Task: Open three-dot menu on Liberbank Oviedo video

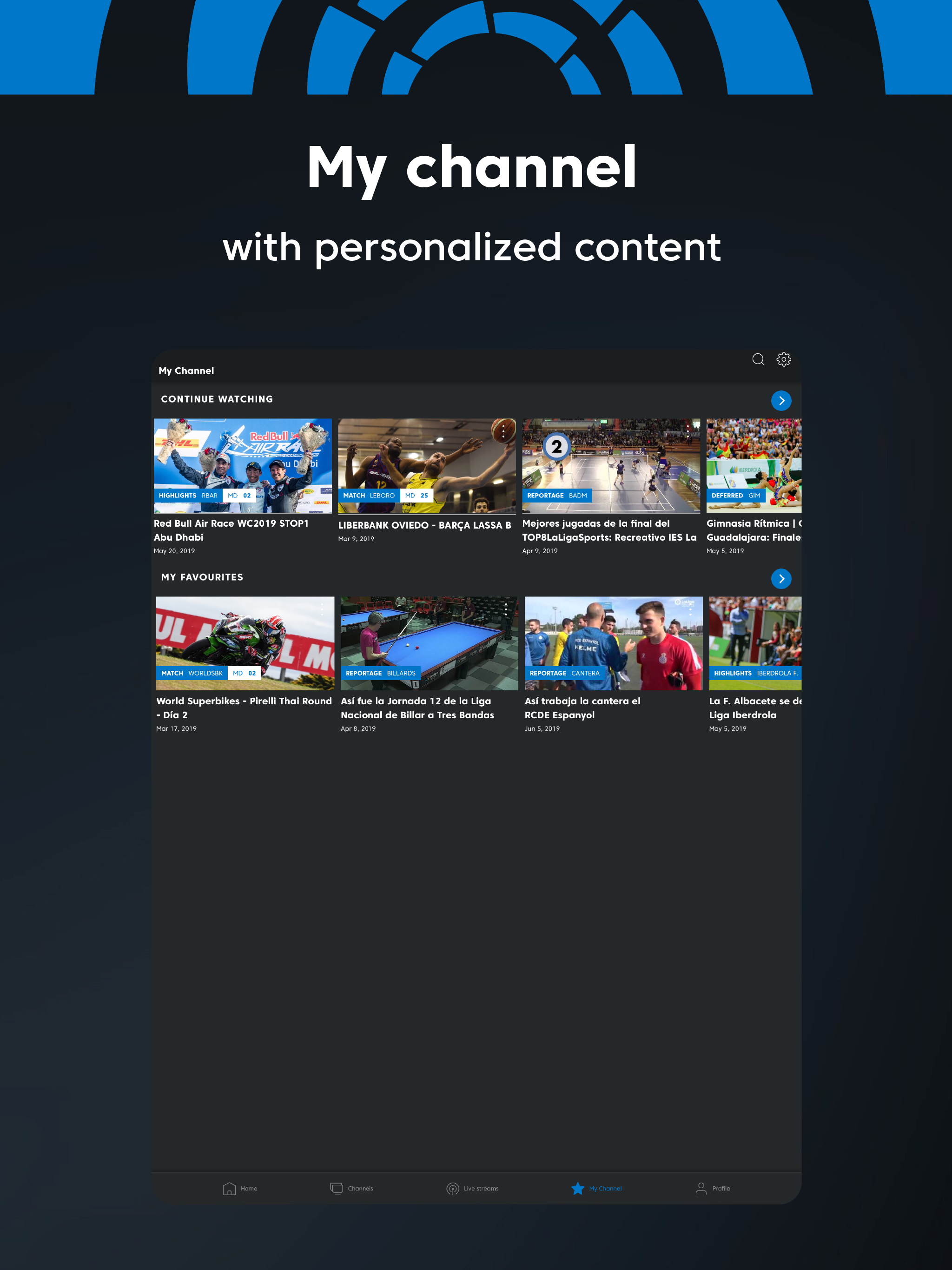Action: [503, 430]
